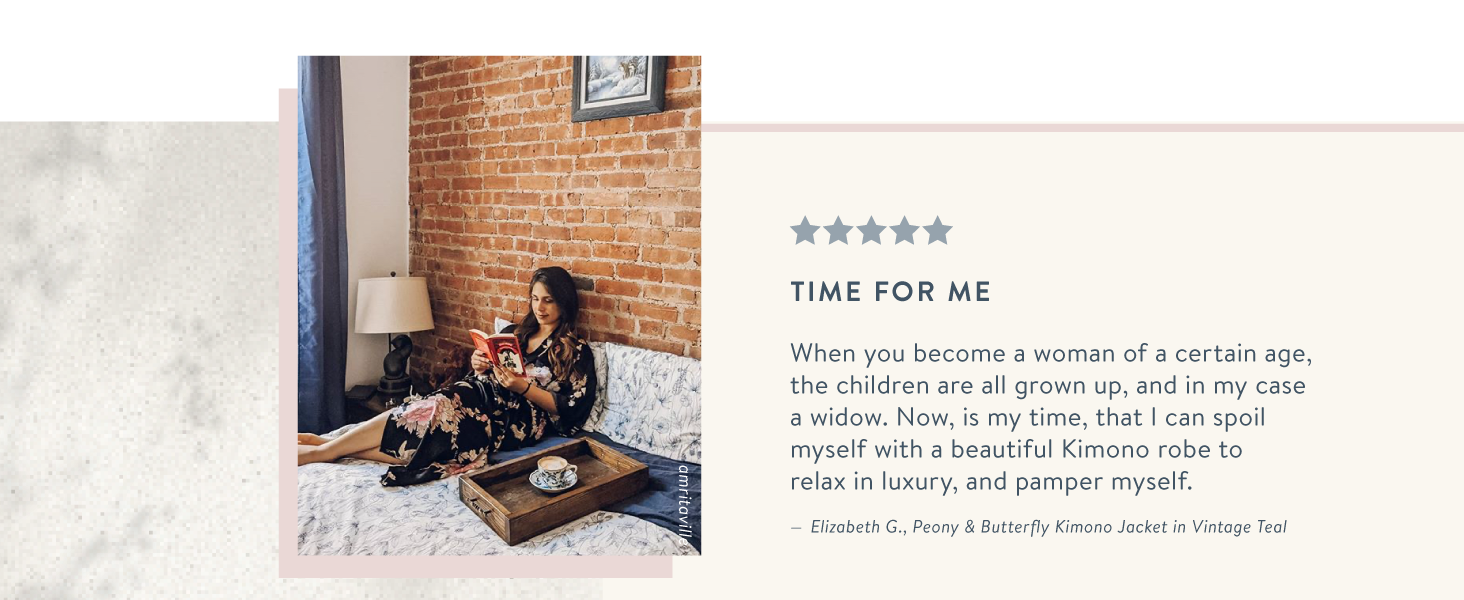Choose the fourth rating star
1464x600 pixels.
click(904, 231)
